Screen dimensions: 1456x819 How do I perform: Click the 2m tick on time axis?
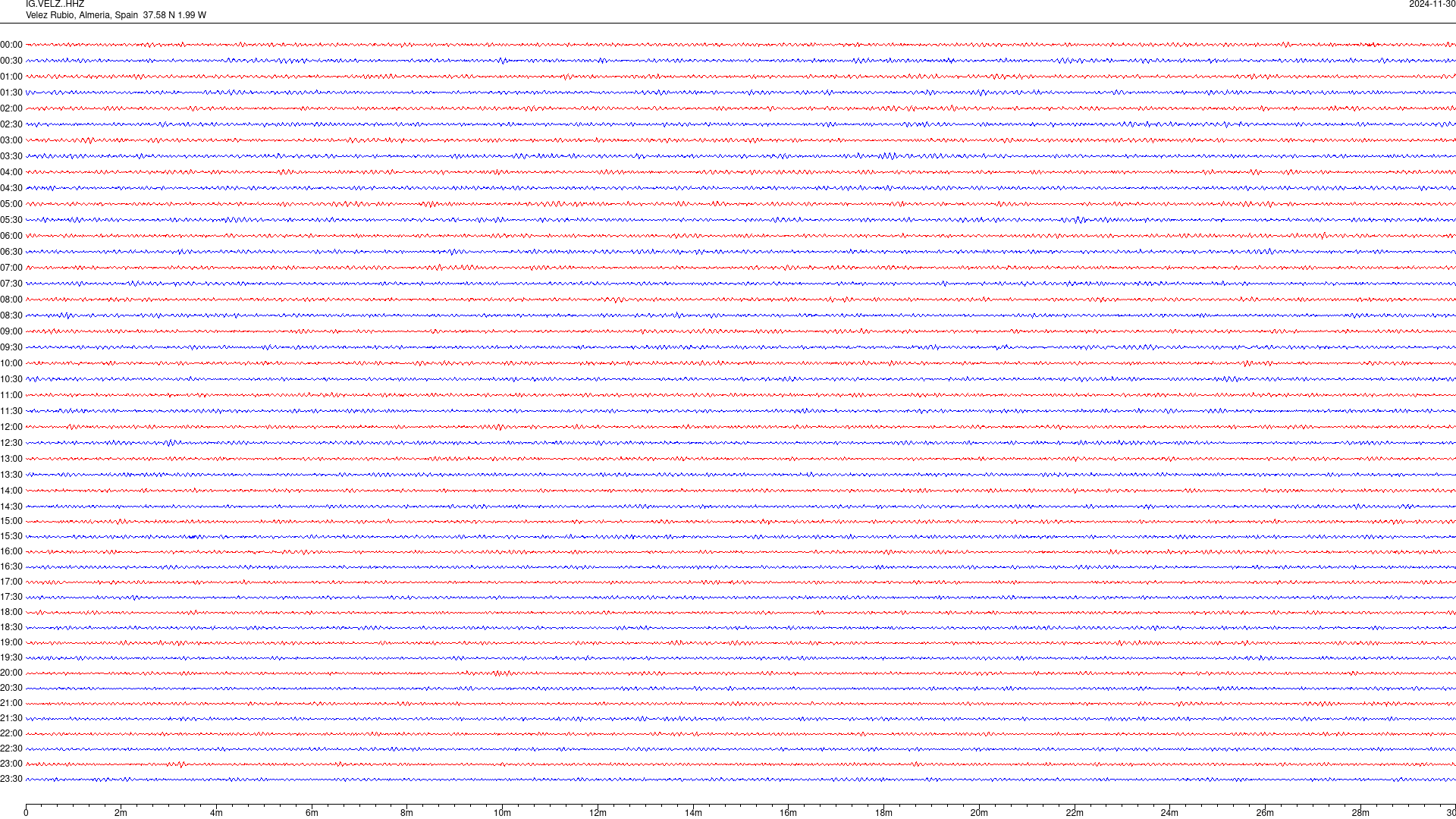[x=121, y=813]
